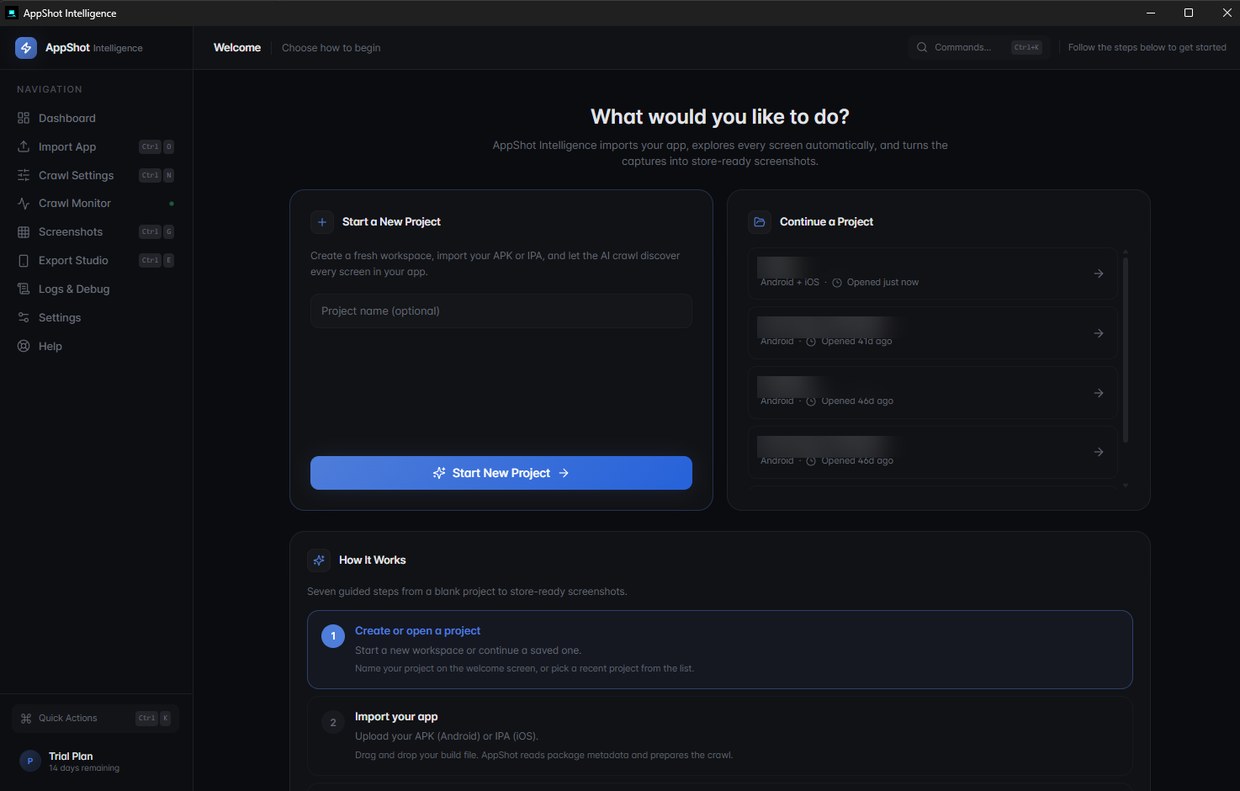Click the Settings sliders icon in sidebar

(24, 317)
